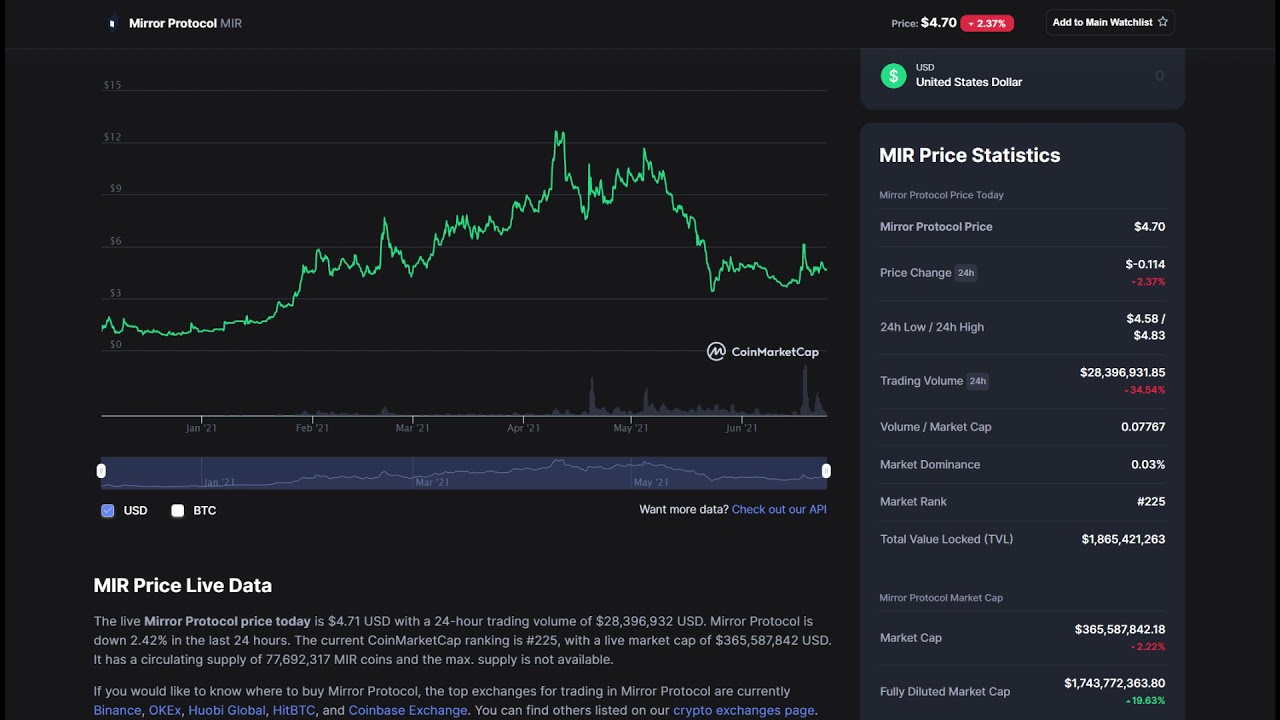Image resolution: width=1280 pixels, height=720 pixels.
Task: Click the Volume / Market Cap value 0.07767
Action: coord(1143,427)
